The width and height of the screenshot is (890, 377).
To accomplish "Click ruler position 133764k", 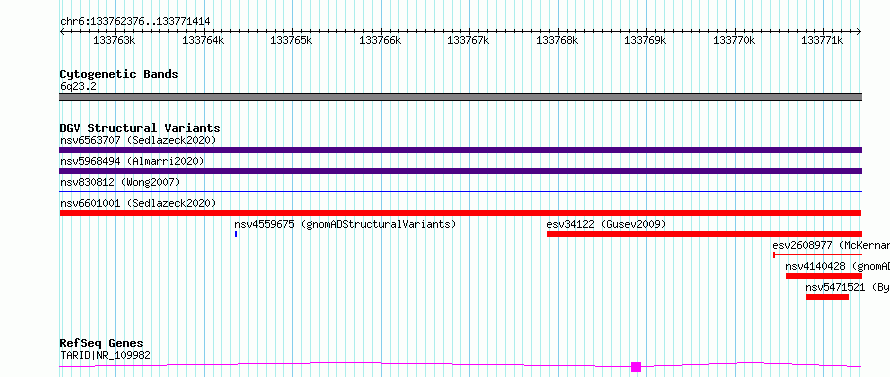I will click(x=203, y=40).
